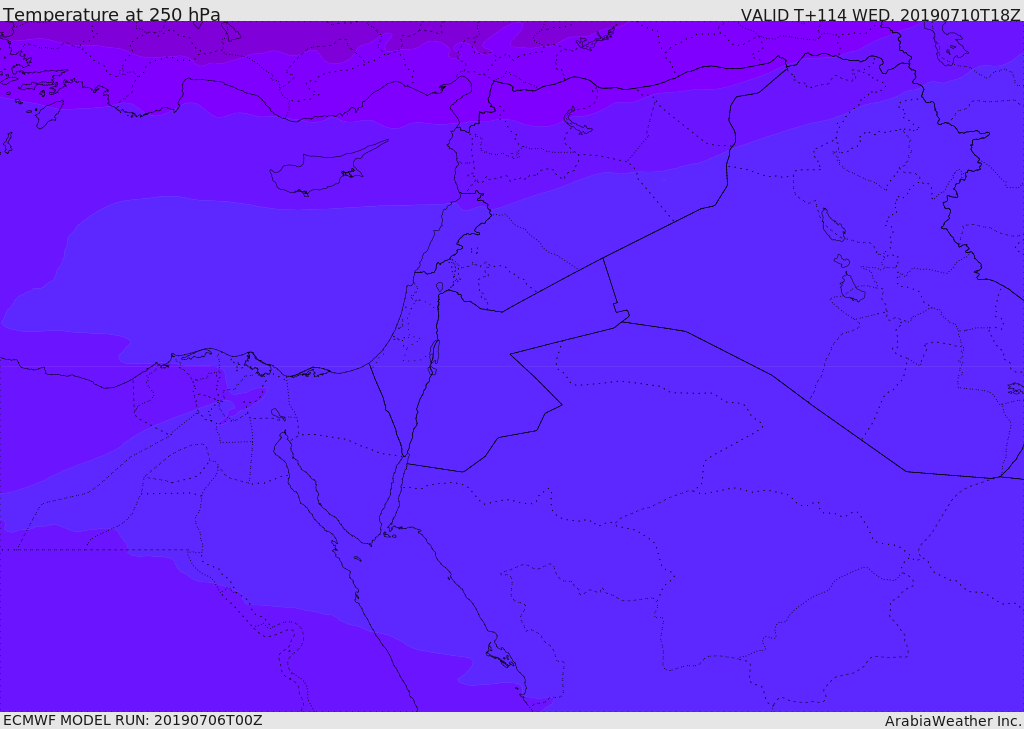Click the VALID T+114 timestamp text

[880, 15]
